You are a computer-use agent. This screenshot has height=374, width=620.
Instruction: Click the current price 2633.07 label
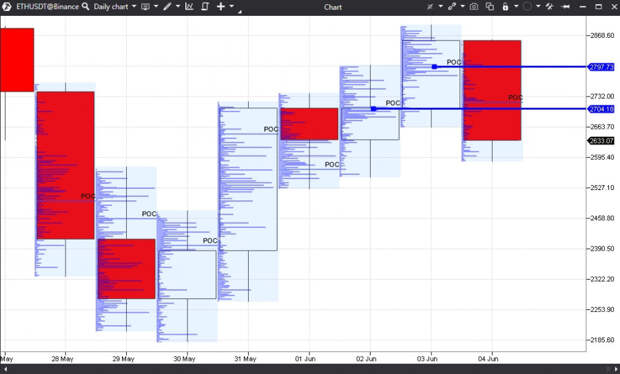click(601, 141)
